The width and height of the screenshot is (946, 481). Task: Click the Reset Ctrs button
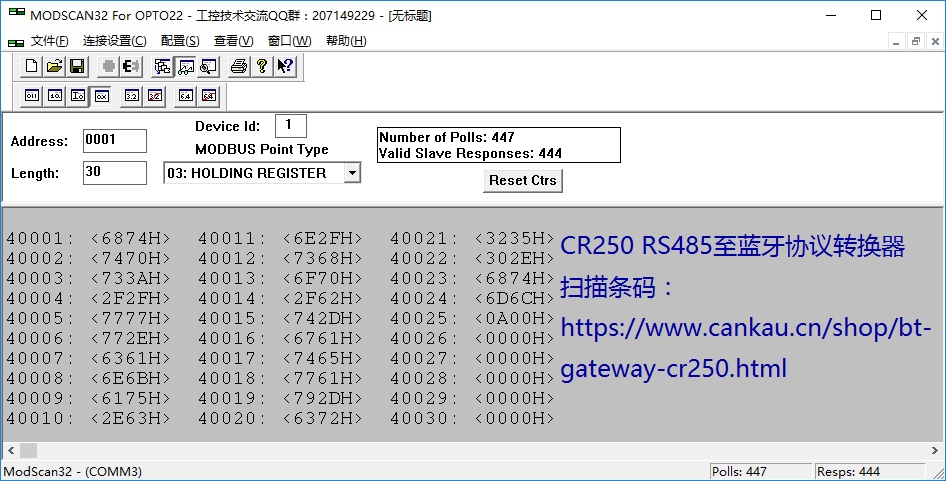click(x=522, y=180)
